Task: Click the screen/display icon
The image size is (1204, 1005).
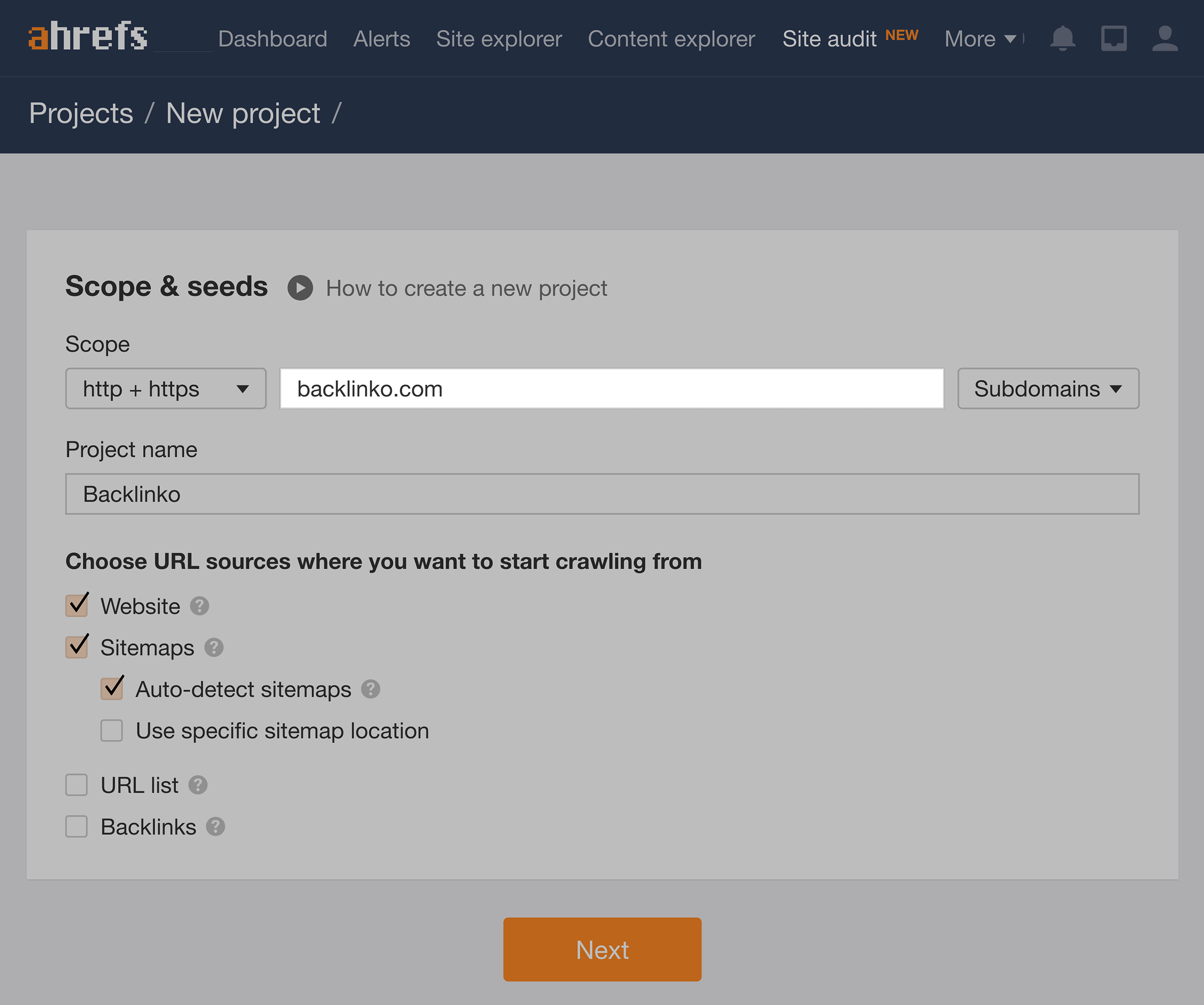Action: point(1113,38)
